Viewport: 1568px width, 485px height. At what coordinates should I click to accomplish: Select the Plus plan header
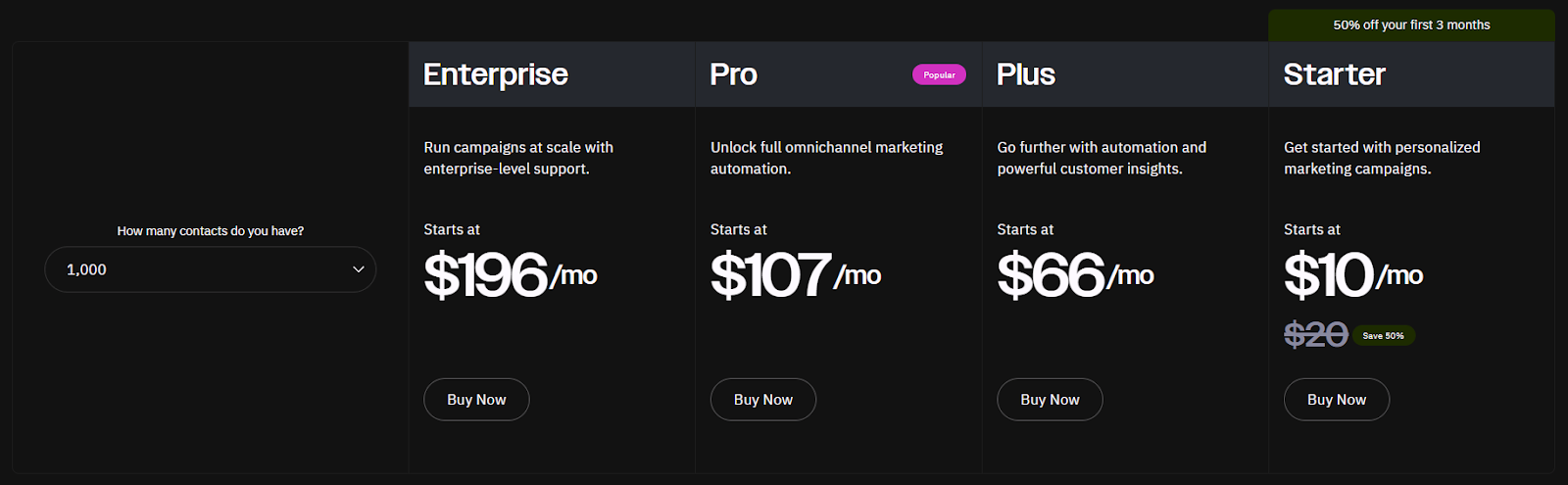1026,74
